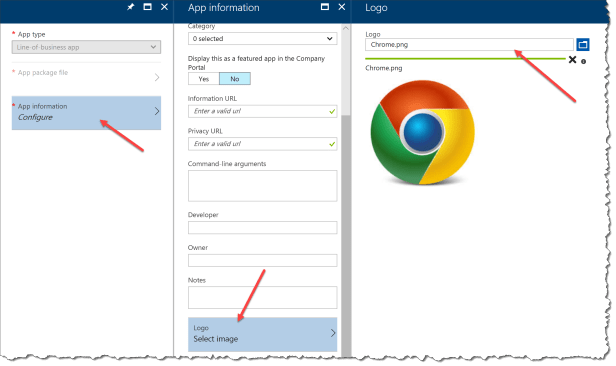Open App information Configure row
Screen dimensions: 616x366
click(86, 113)
